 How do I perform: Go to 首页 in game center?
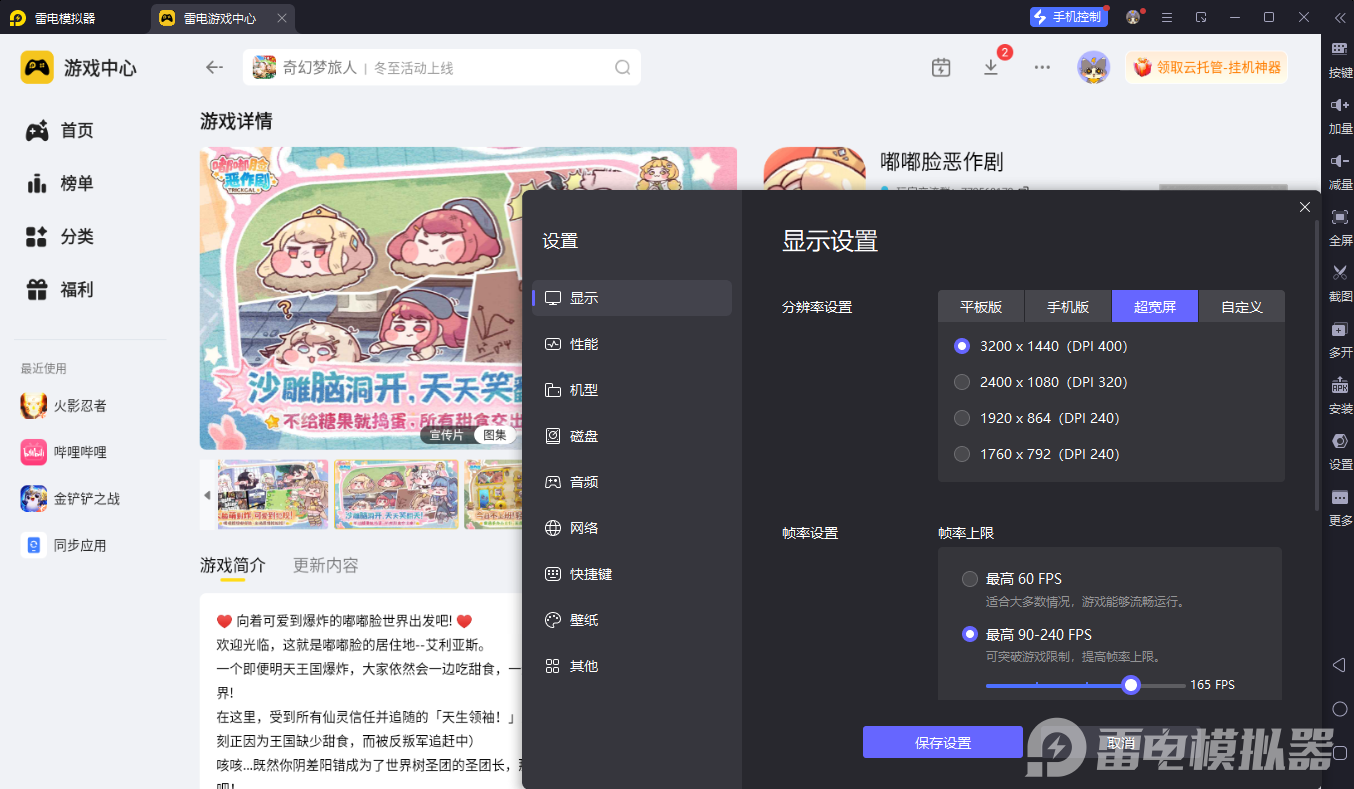(x=60, y=131)
